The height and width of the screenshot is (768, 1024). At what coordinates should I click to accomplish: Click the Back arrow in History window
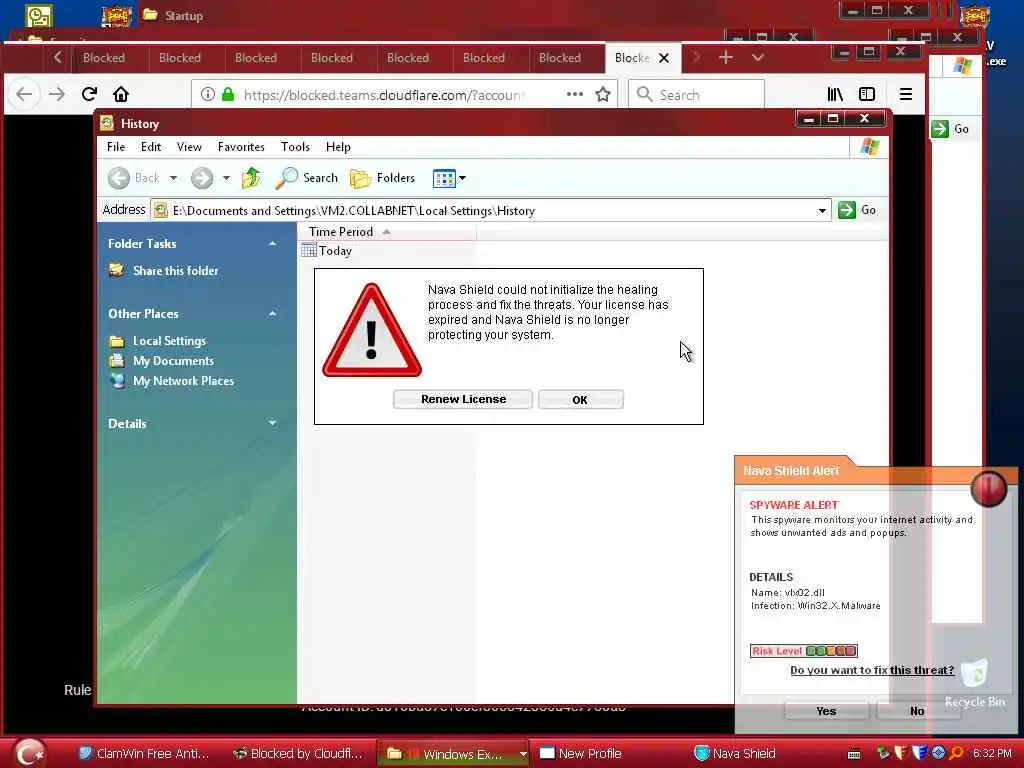119,178
